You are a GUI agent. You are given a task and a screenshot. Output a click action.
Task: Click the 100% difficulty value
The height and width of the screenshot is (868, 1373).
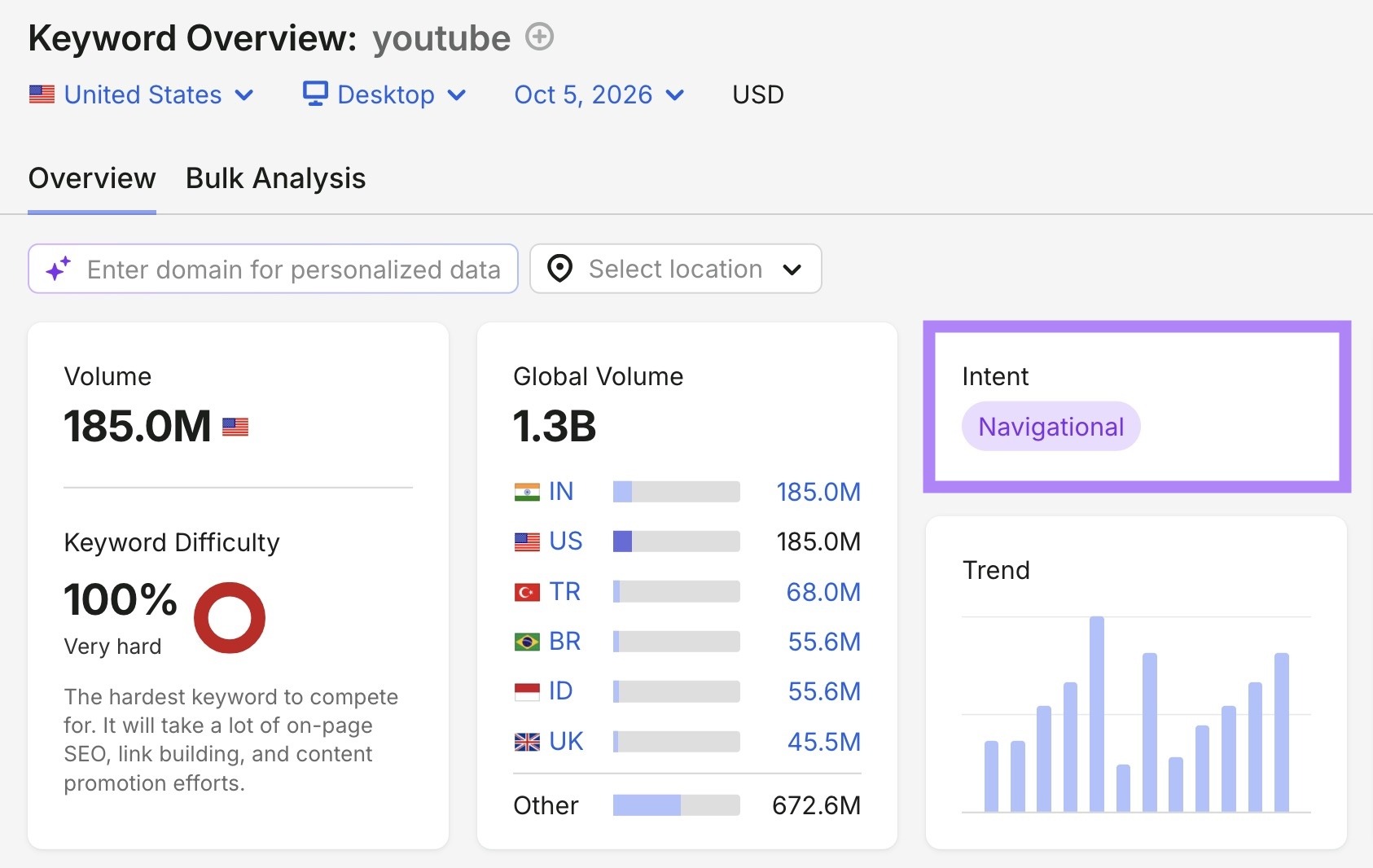click(121, 600)
